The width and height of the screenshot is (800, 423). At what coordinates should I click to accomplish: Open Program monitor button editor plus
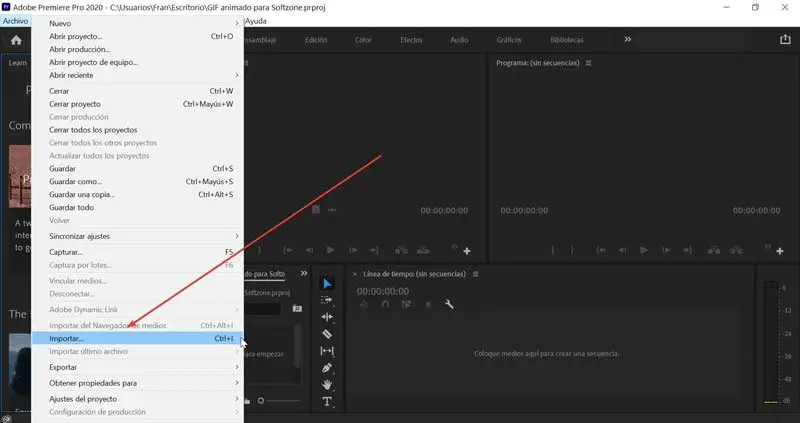[780, 251]
